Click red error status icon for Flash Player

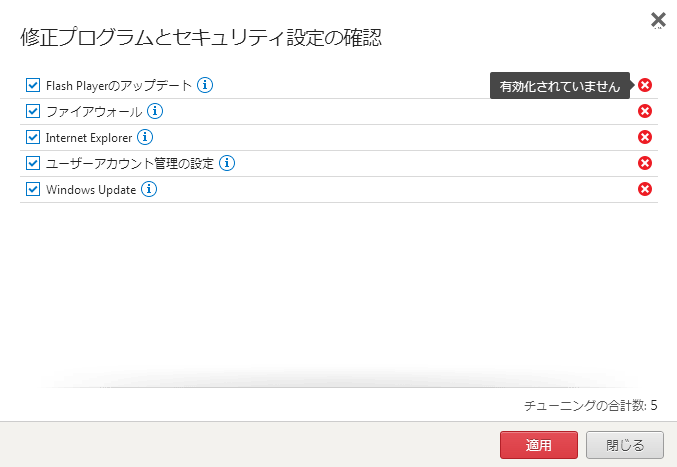[645, 85]
